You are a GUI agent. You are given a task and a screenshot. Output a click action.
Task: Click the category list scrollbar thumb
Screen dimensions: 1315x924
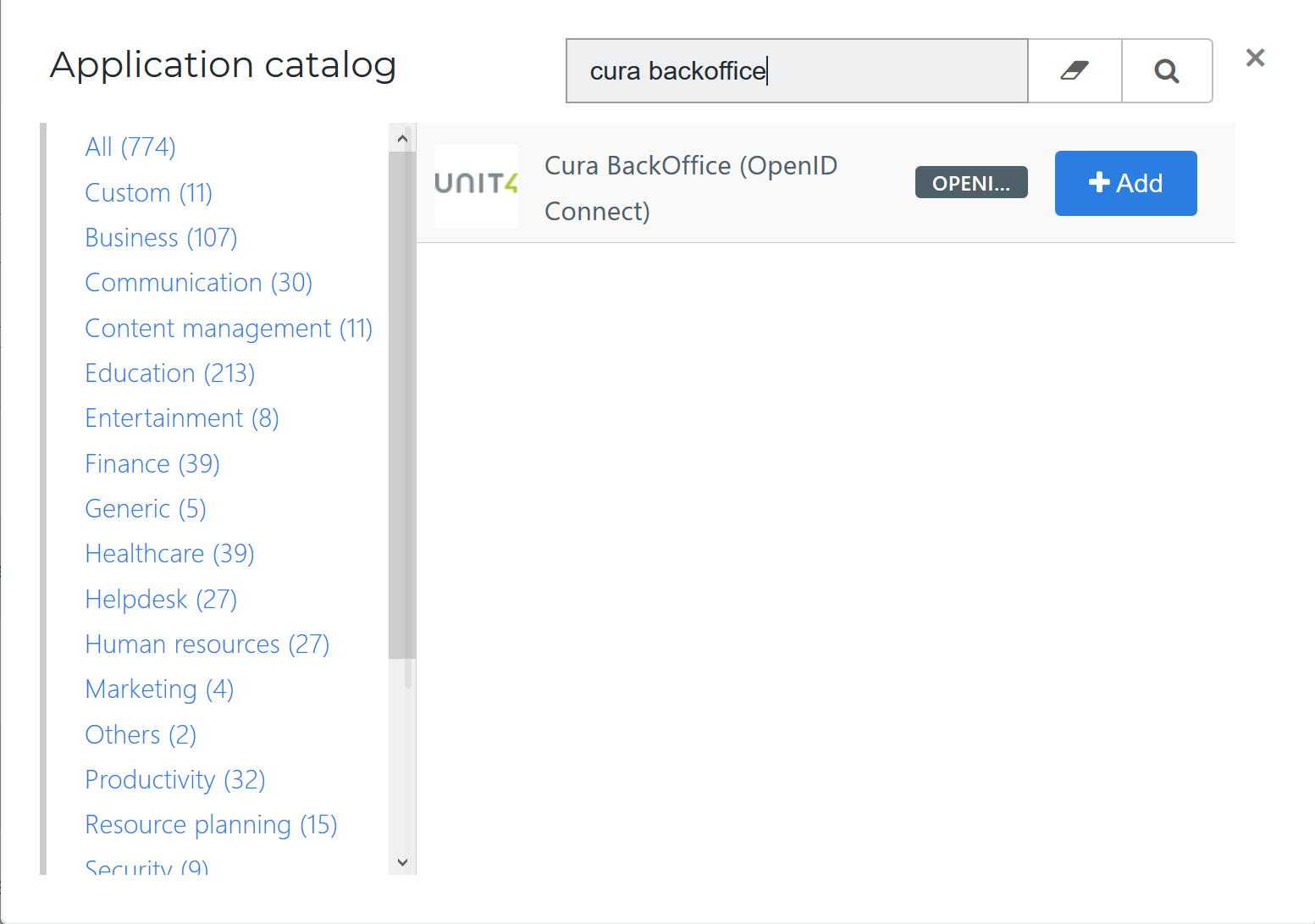[402, 405]
